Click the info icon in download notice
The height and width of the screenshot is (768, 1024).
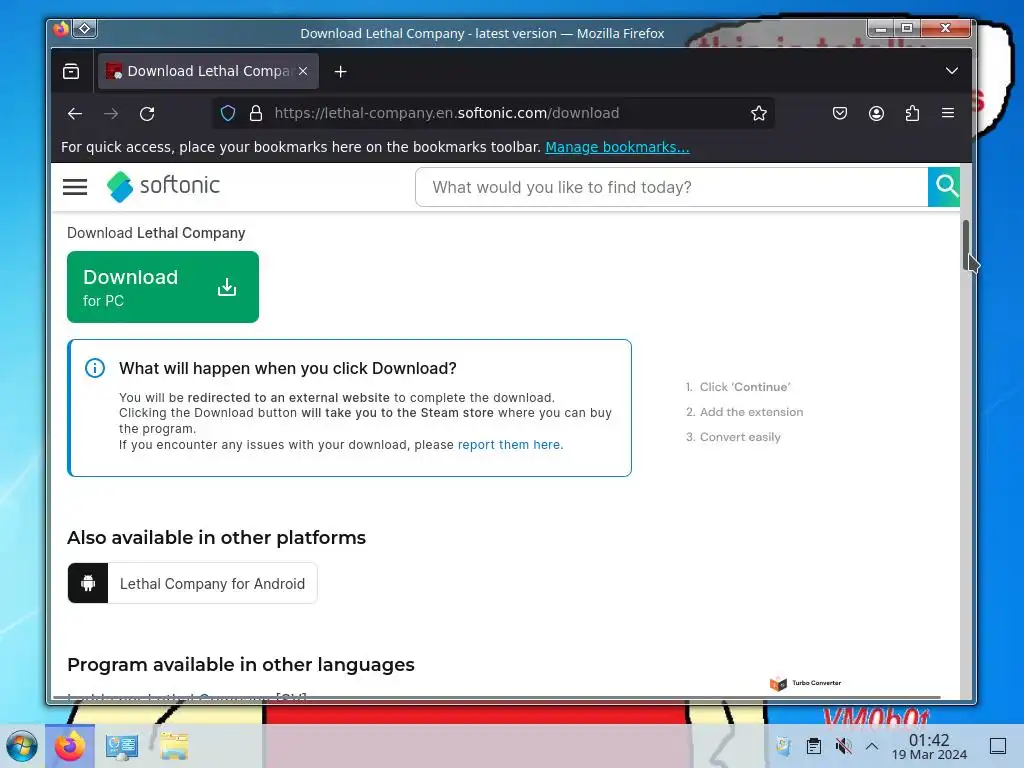pyautogui.click(x=95, y=368)
